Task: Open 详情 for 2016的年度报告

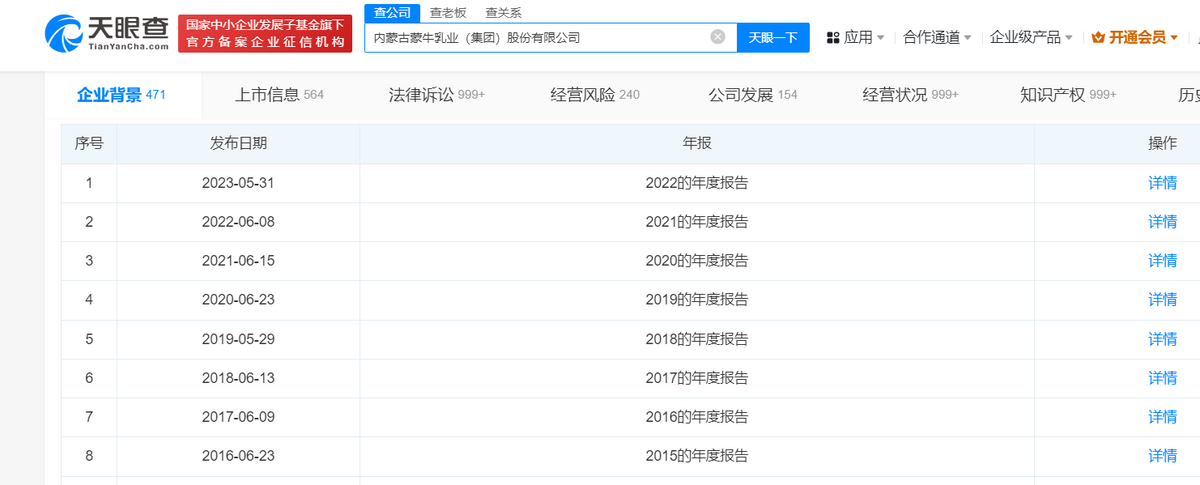Action: (x=1162, y=417)
